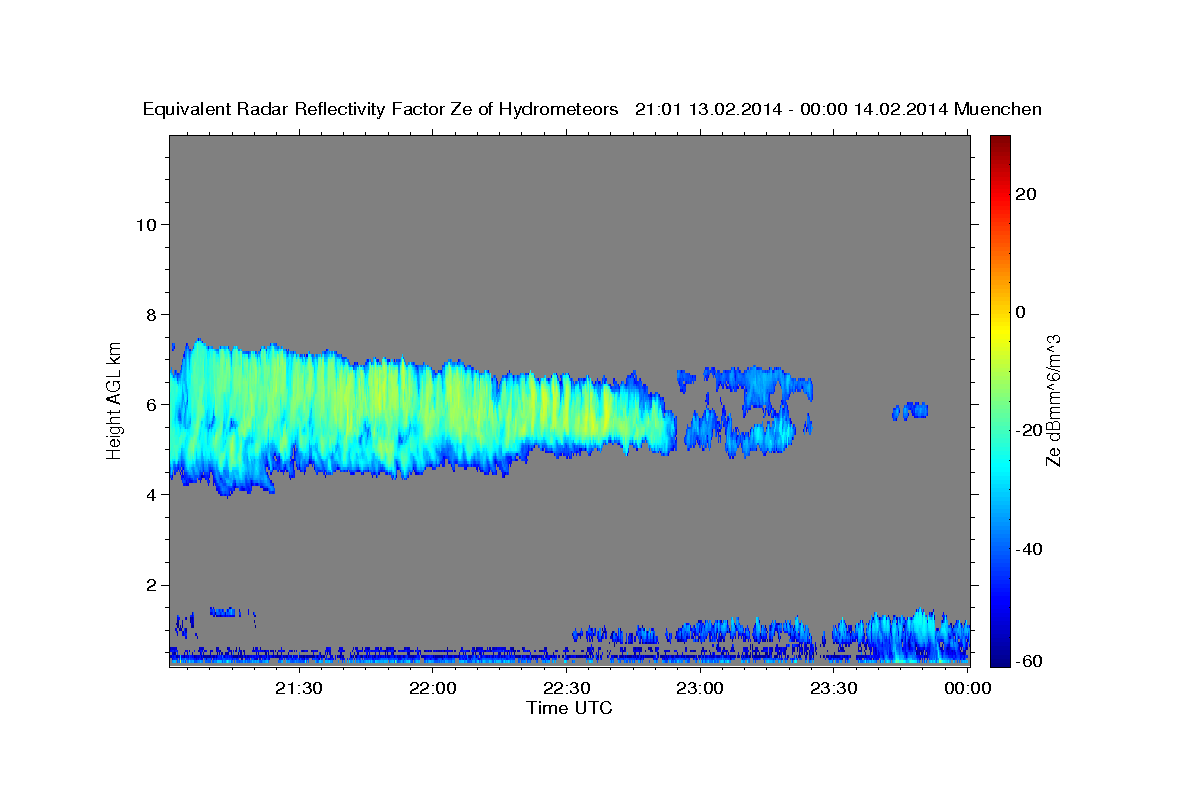Click the colorbar label '0'

pos(1021,312)
